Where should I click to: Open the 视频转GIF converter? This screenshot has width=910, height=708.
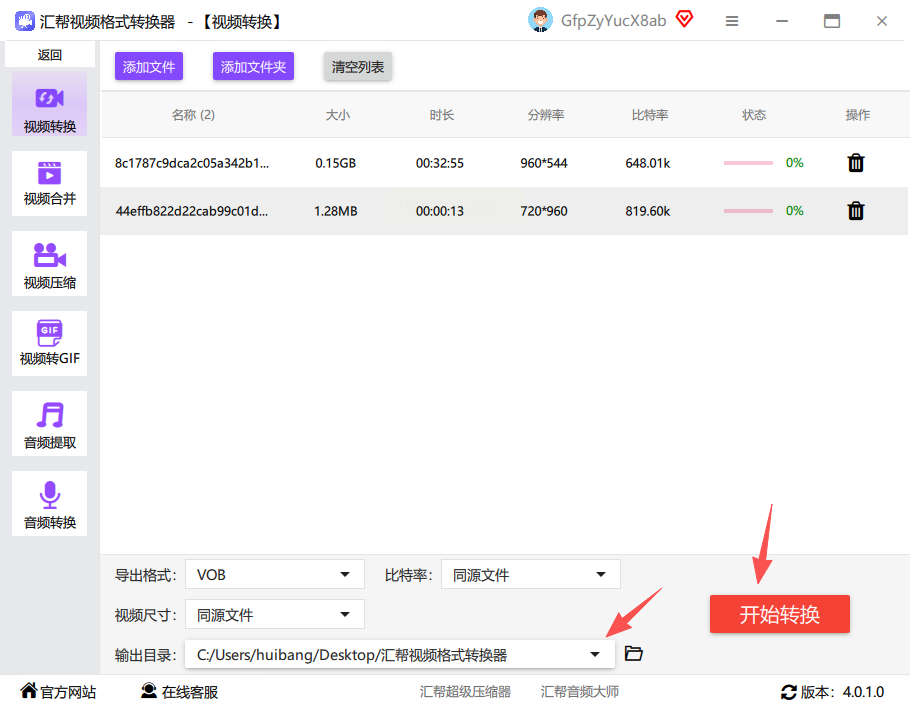point(49,344)
